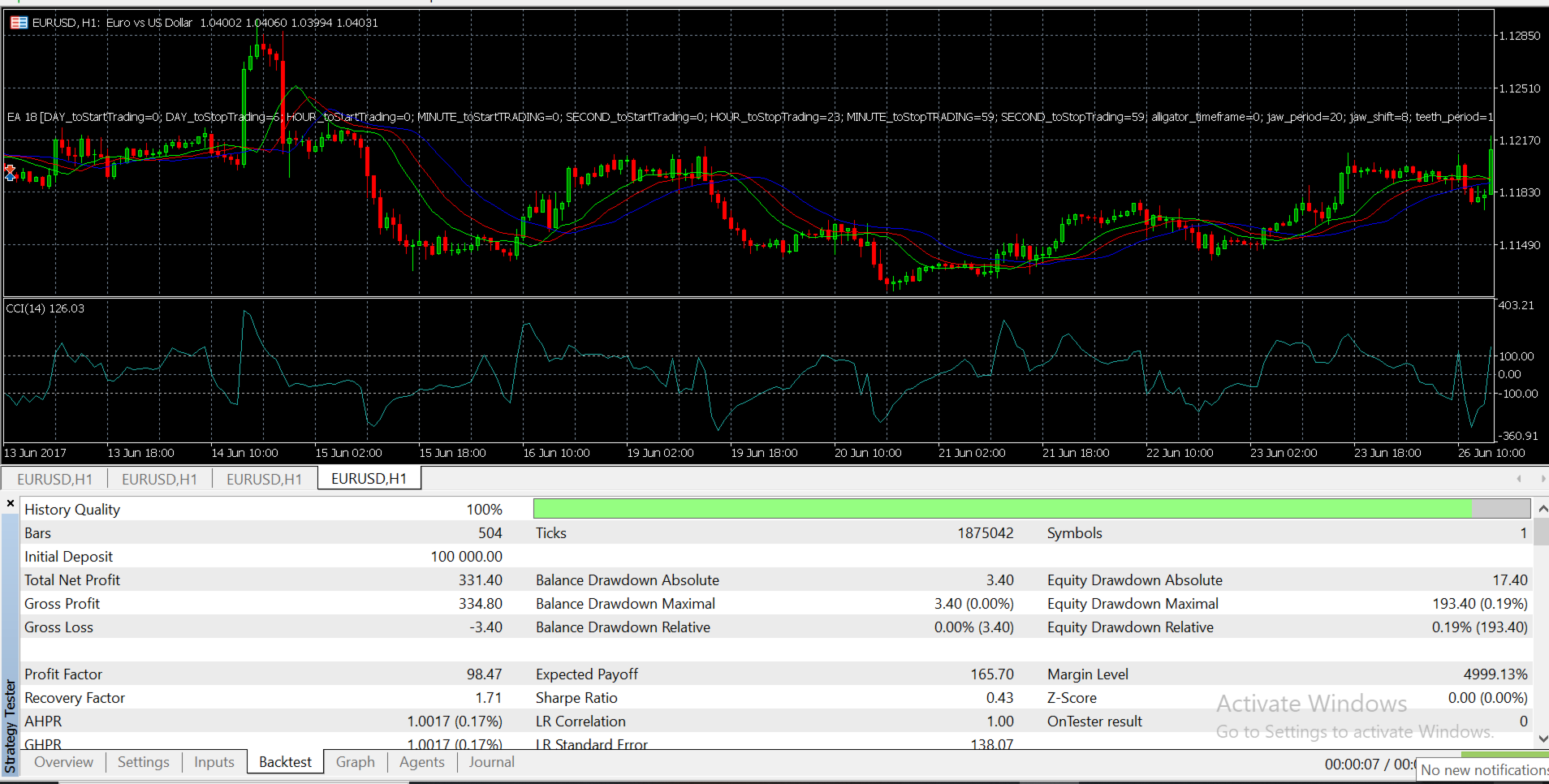Show the Graph tab
Viewport: 1549px width, 784px height.
pyautogui.click(x=356, y=762)
